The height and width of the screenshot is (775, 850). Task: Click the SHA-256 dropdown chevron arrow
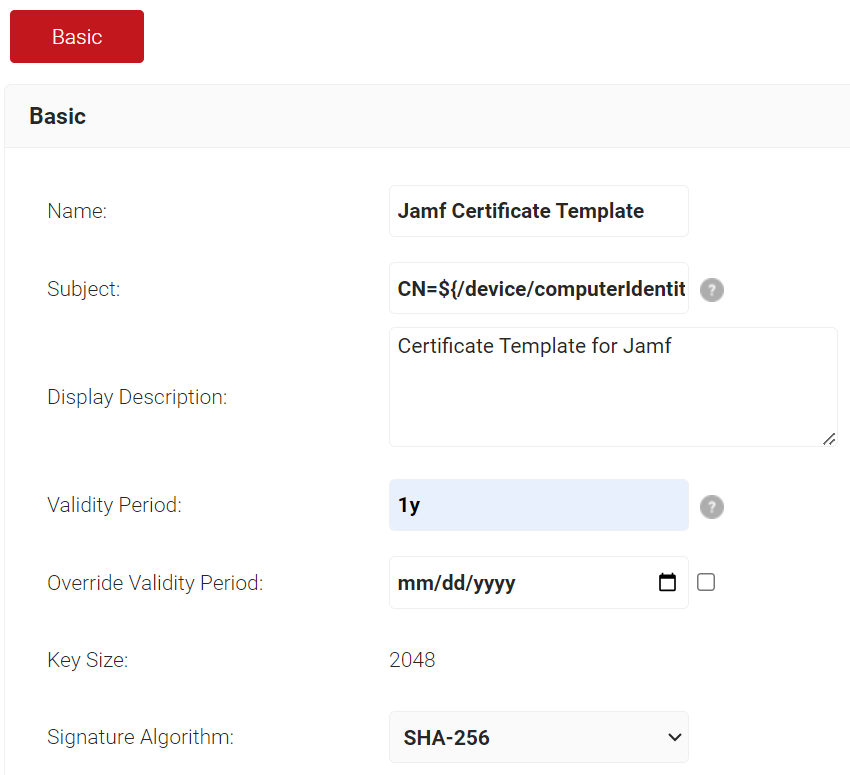(x=674, y=737)
